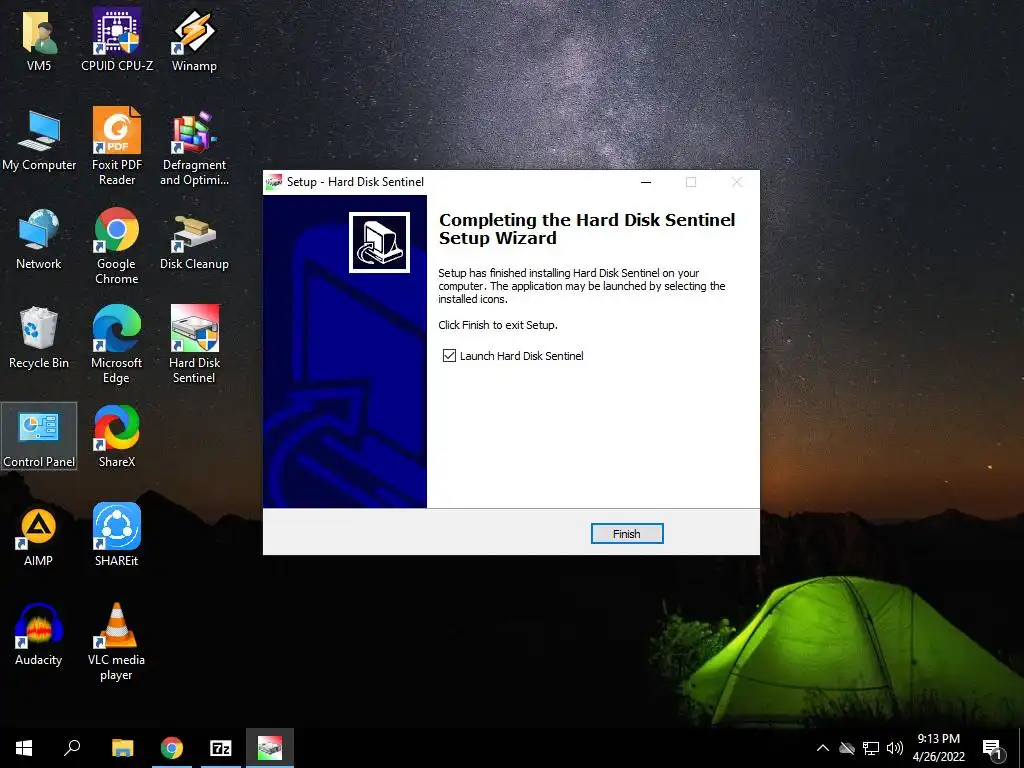The width and height of the screenshot is (1024, 768).
Task: Open the VM5 folder on the desktop
Action: click(x=39, y=39)
